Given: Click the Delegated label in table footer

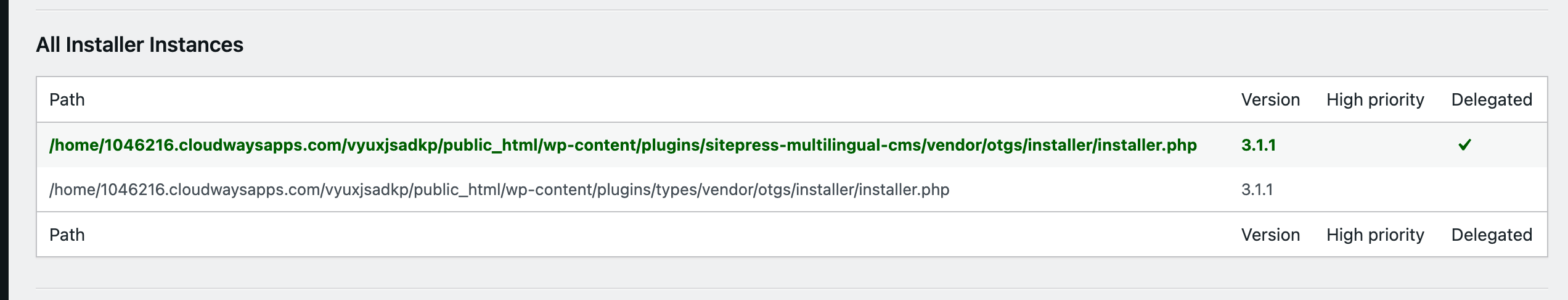Looking at the screenshot, I should tap(1492, 235).
